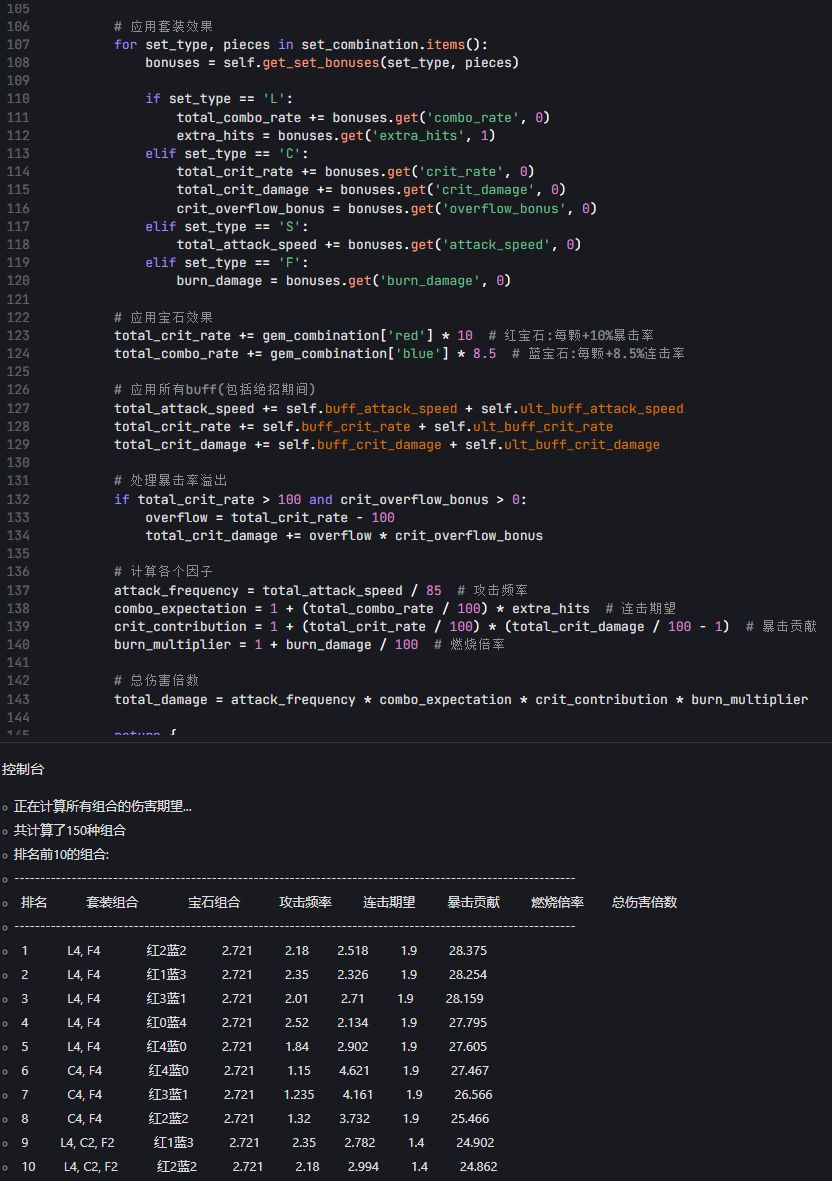
Task: Click the 控制台 panel title
Action: (x=23, y=769)
